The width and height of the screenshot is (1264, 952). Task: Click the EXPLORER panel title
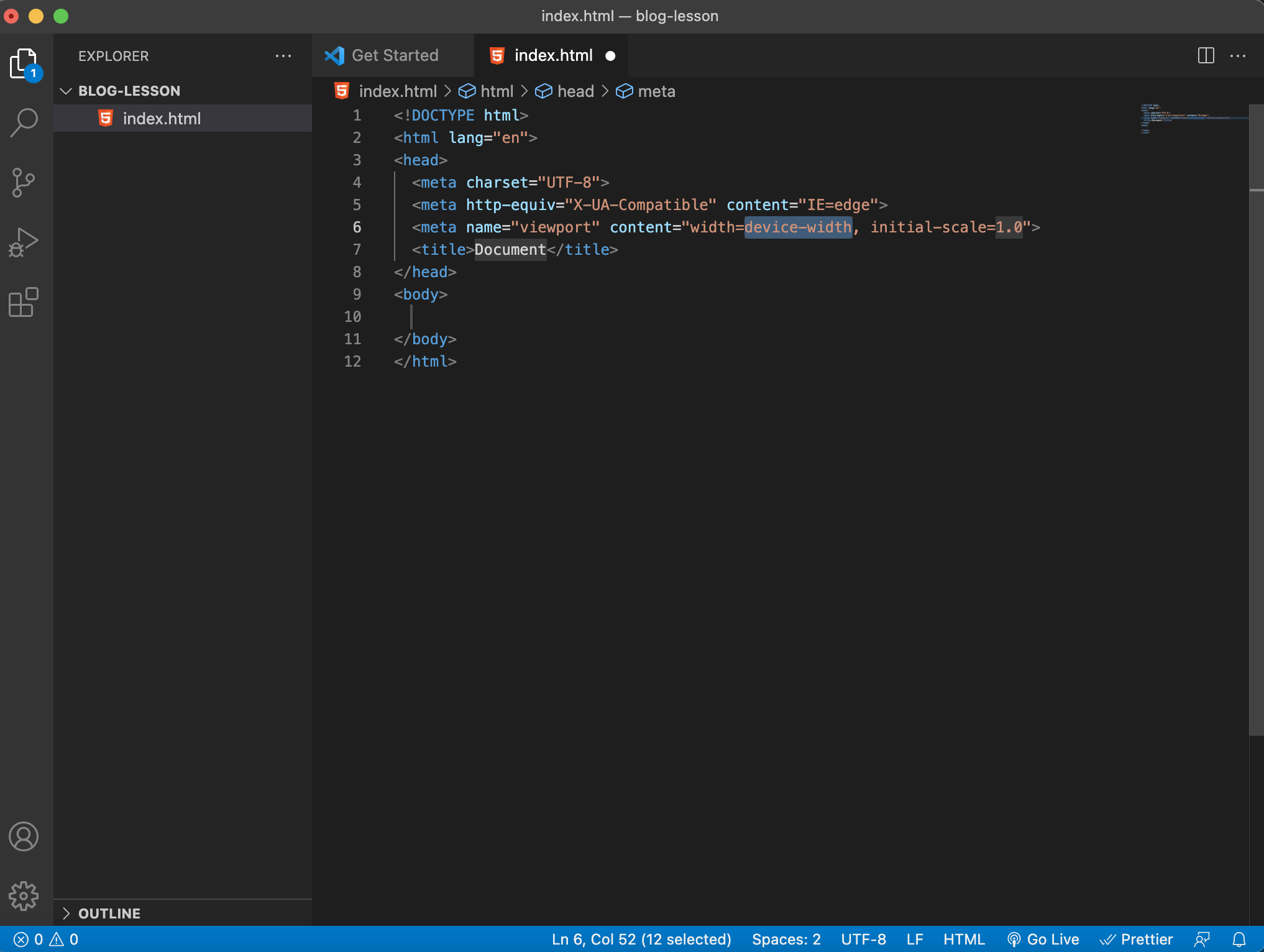pyautogui.click(x=113, y=56)
